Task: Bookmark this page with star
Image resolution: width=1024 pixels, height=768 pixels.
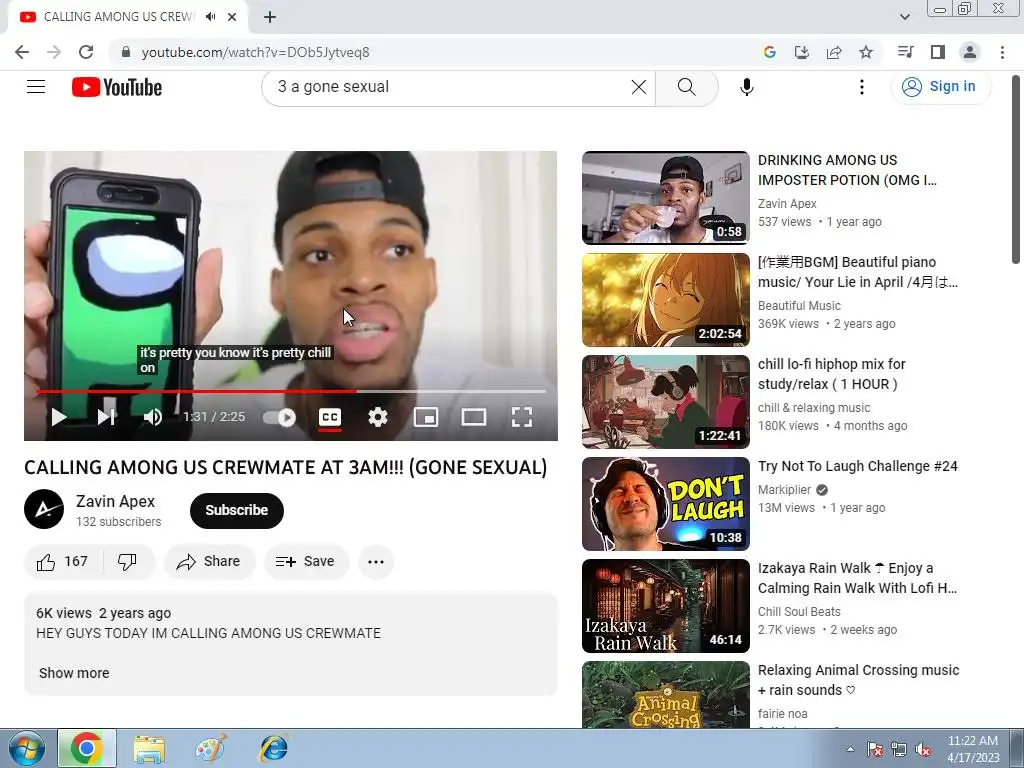Action: pyautogui.click(x=866, y=52)
